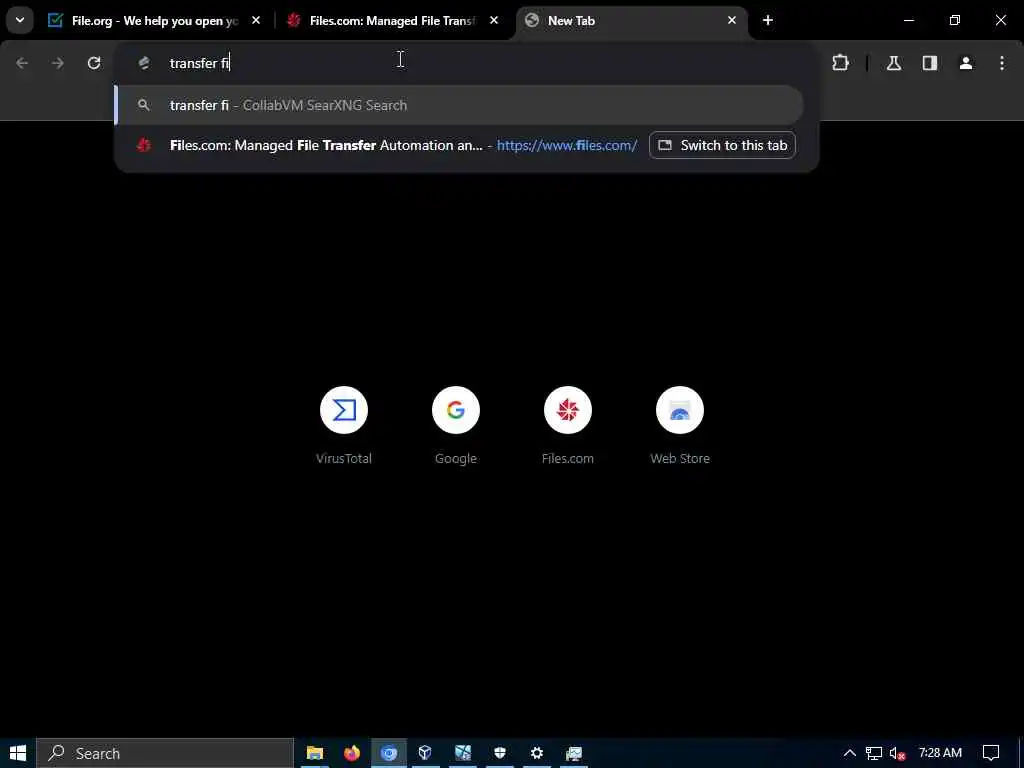Switch to the File.org tab
1024x768 pixels.
click(x=155, y=21)
